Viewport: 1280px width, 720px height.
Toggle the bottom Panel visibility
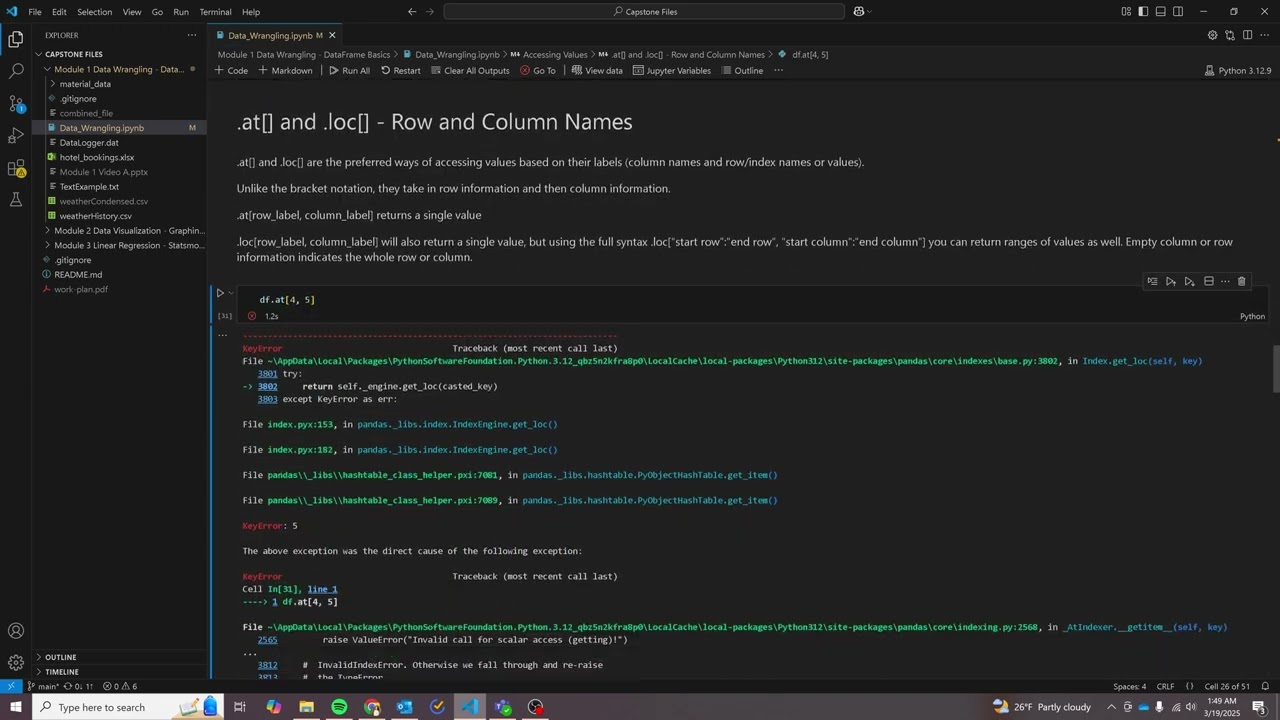point(1161,12)
